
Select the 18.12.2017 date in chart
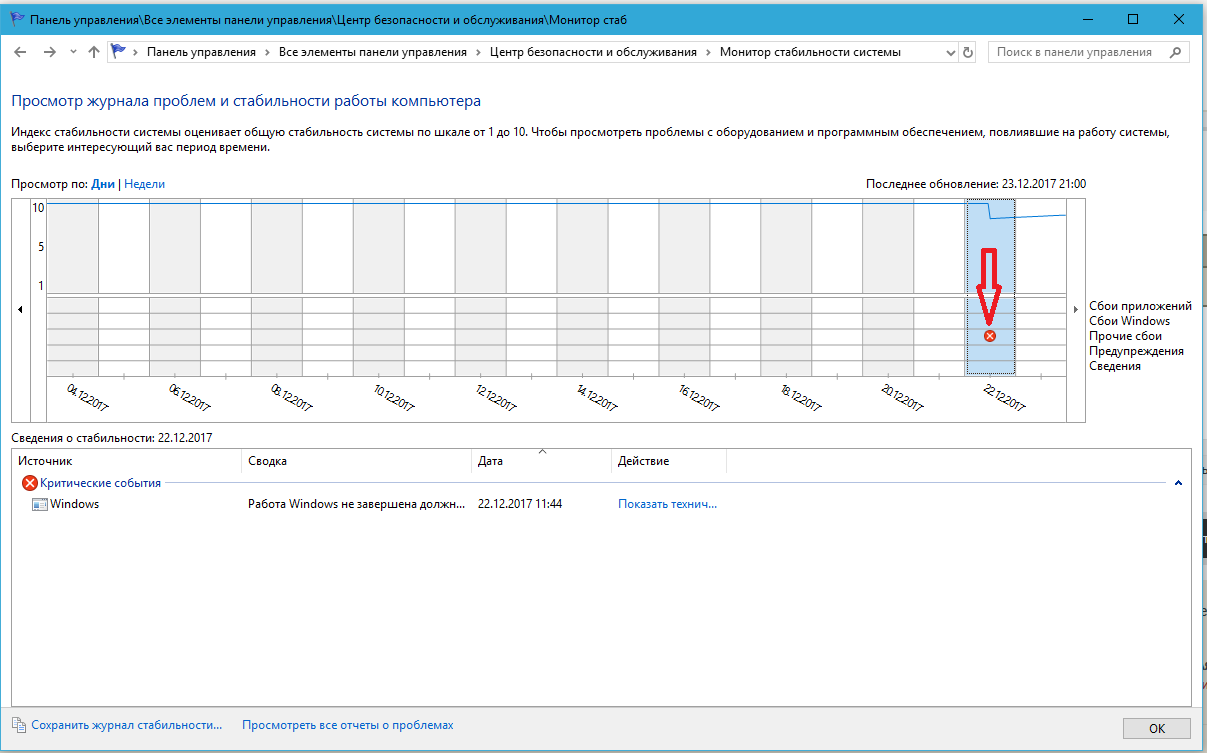coord(802,396)
